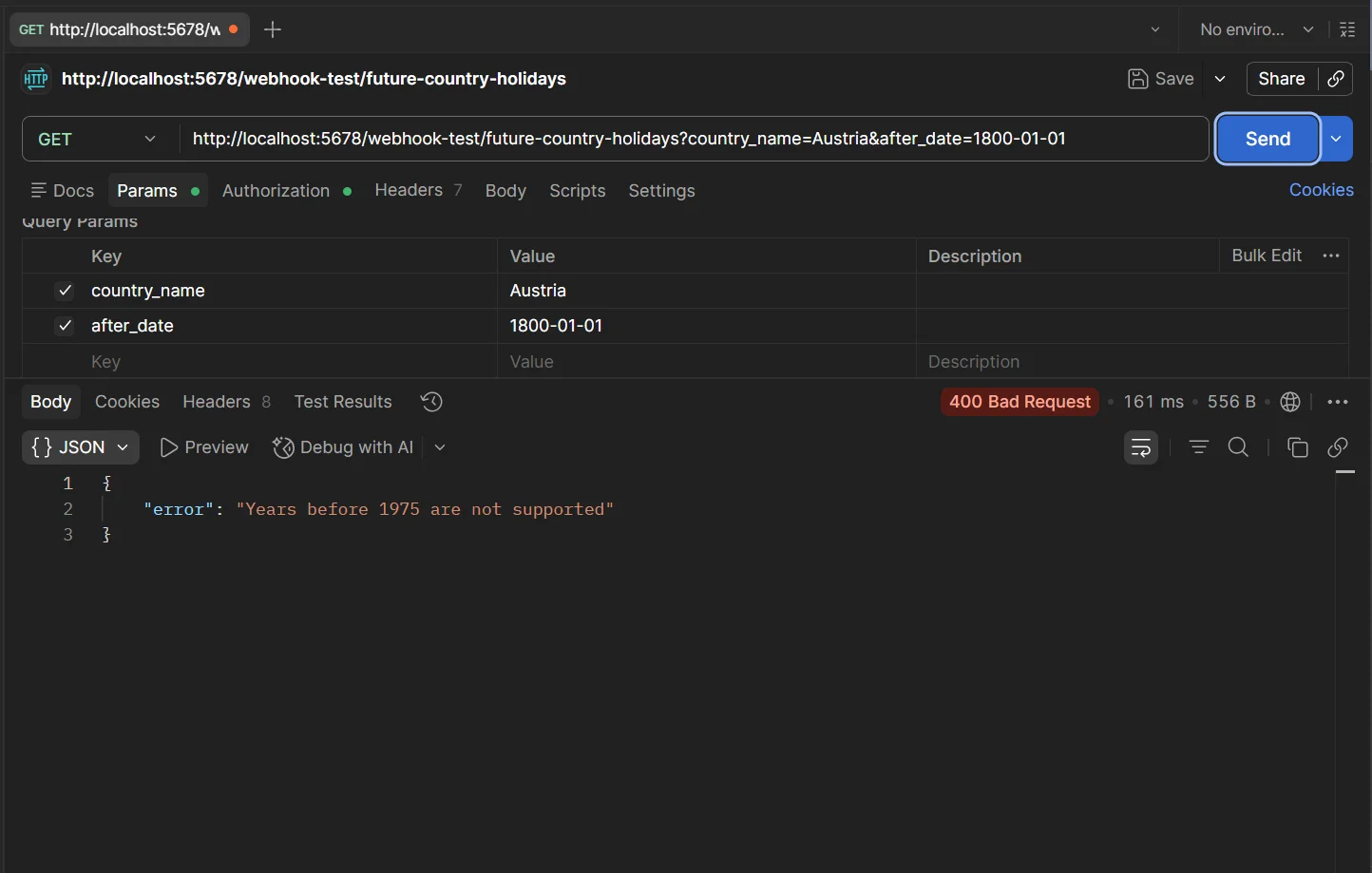Open the JSON format dropdown
This screenshot has height=873, width=1372.
[81, 447]
